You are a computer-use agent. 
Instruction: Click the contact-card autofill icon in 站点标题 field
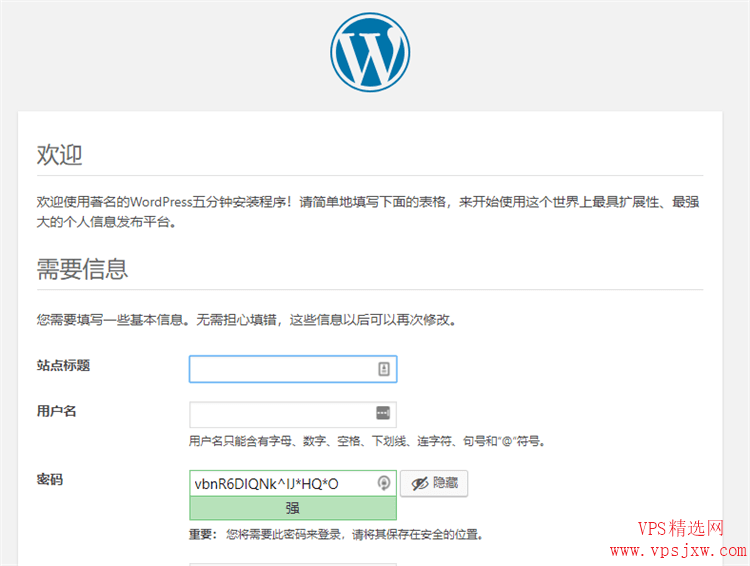384,369
